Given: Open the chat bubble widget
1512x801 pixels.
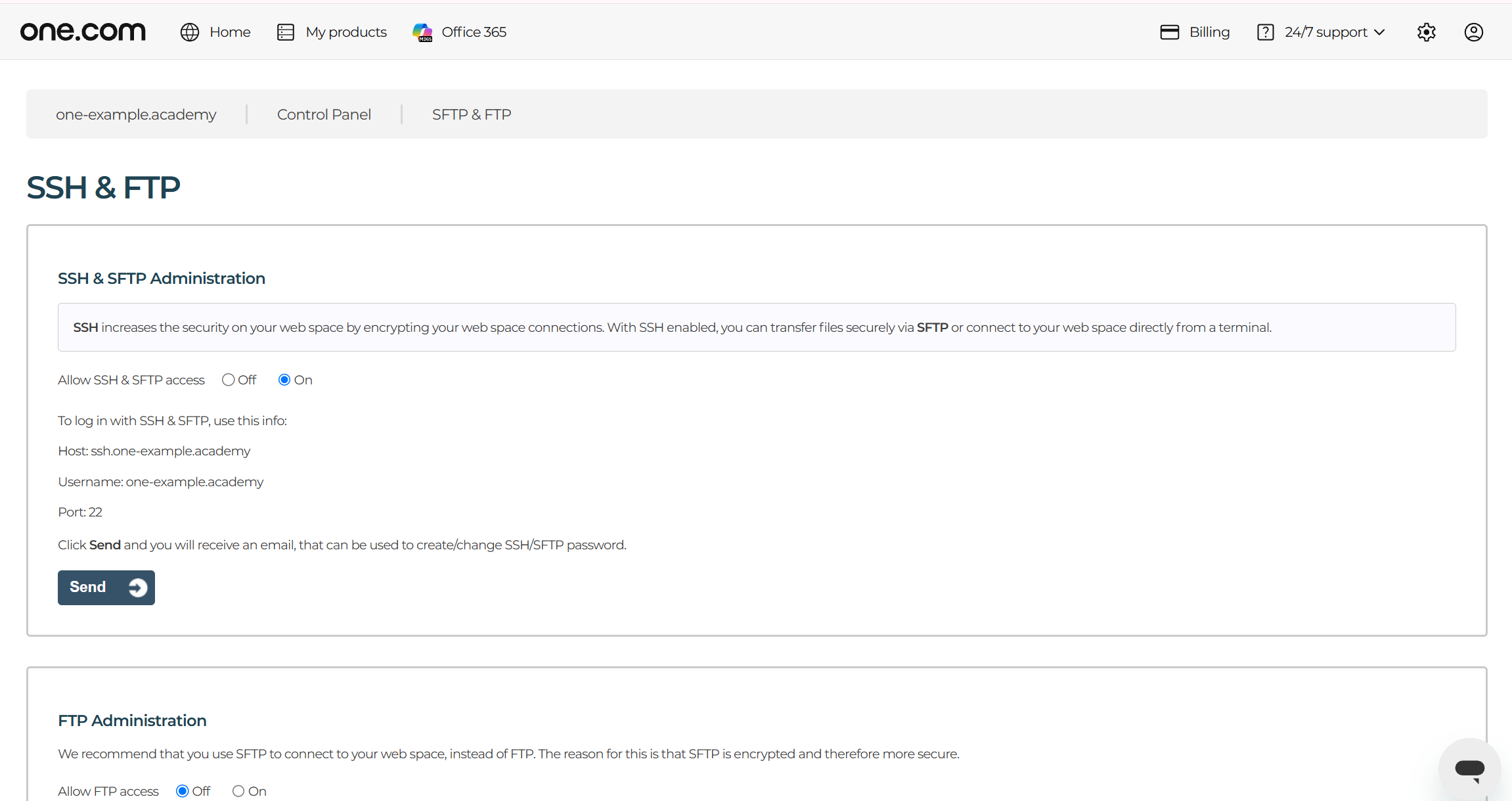Looking at the screenshot, I should click(x=1470, y=769).
